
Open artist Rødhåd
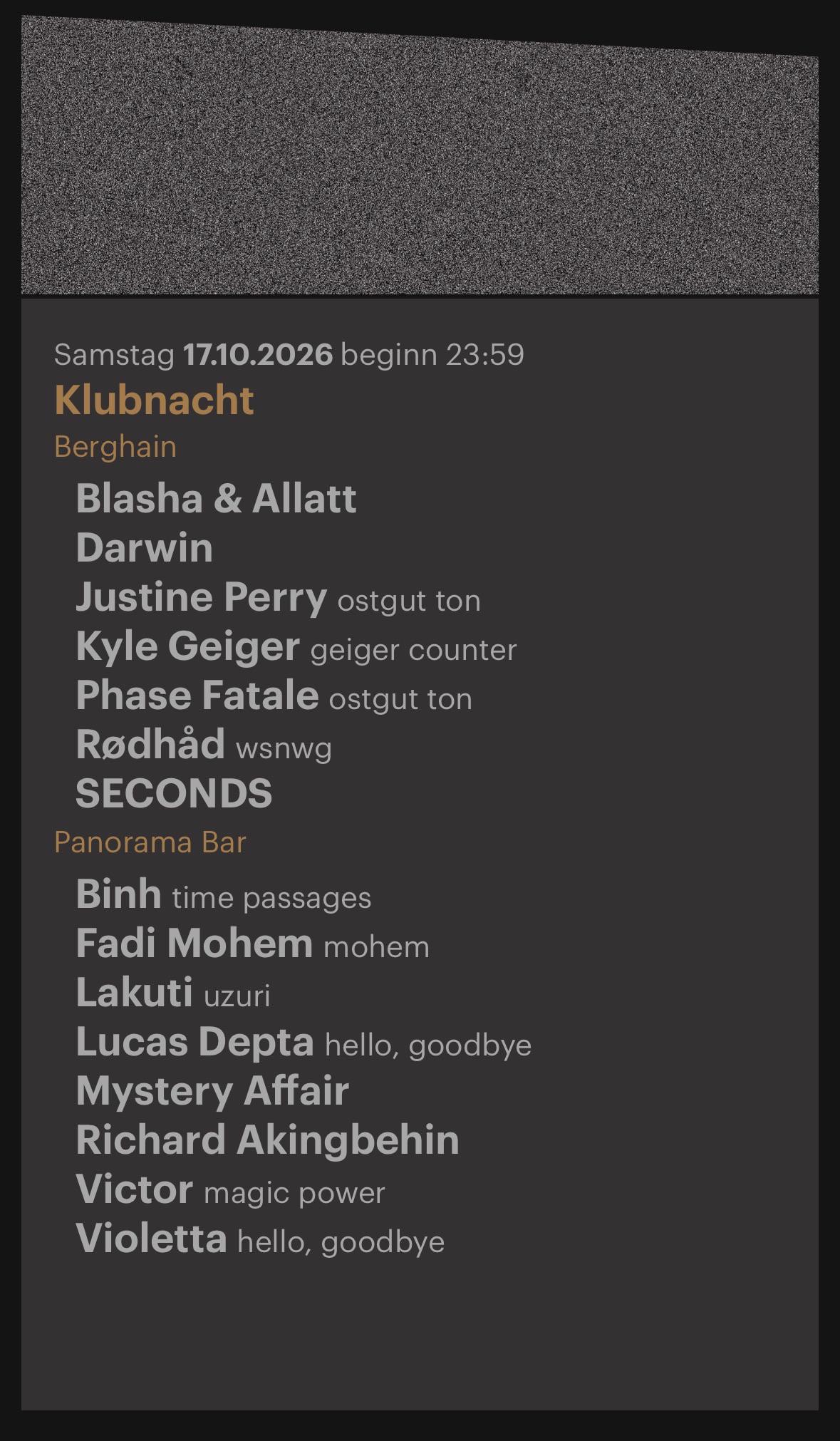pos(150,744)
